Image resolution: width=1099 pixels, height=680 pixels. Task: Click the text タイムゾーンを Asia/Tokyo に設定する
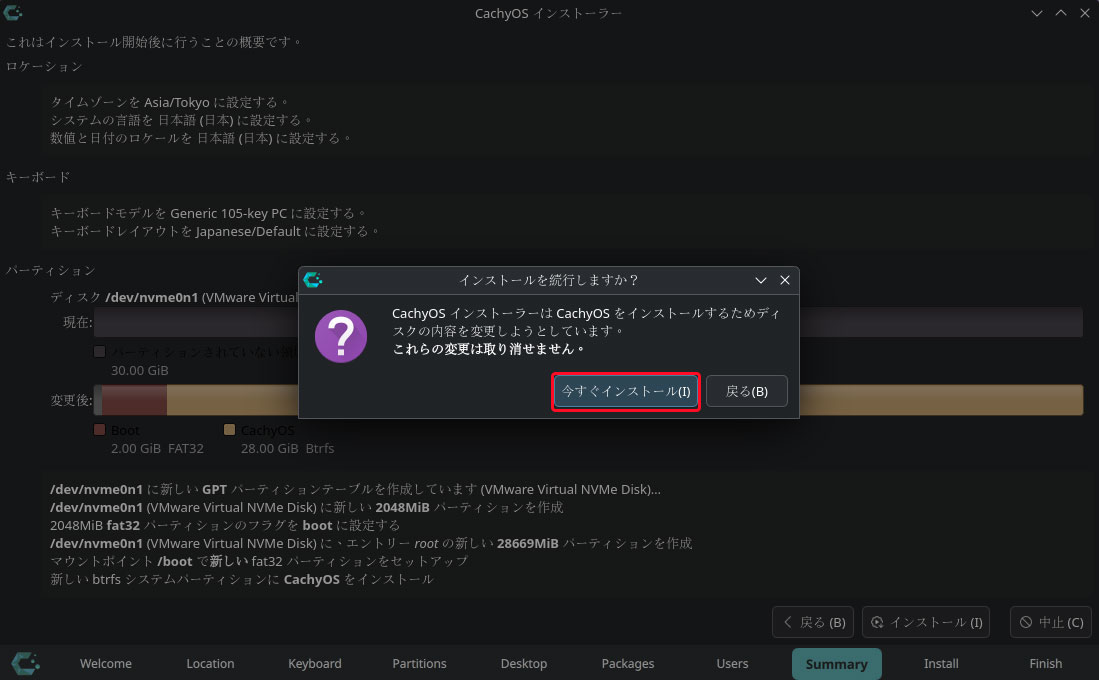click(169, 102)
